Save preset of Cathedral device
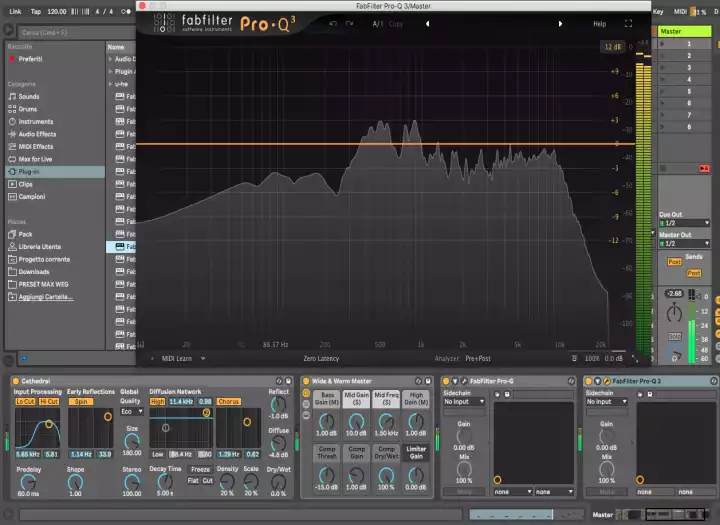The image size is (720, 525). click(x=288, y=381)
